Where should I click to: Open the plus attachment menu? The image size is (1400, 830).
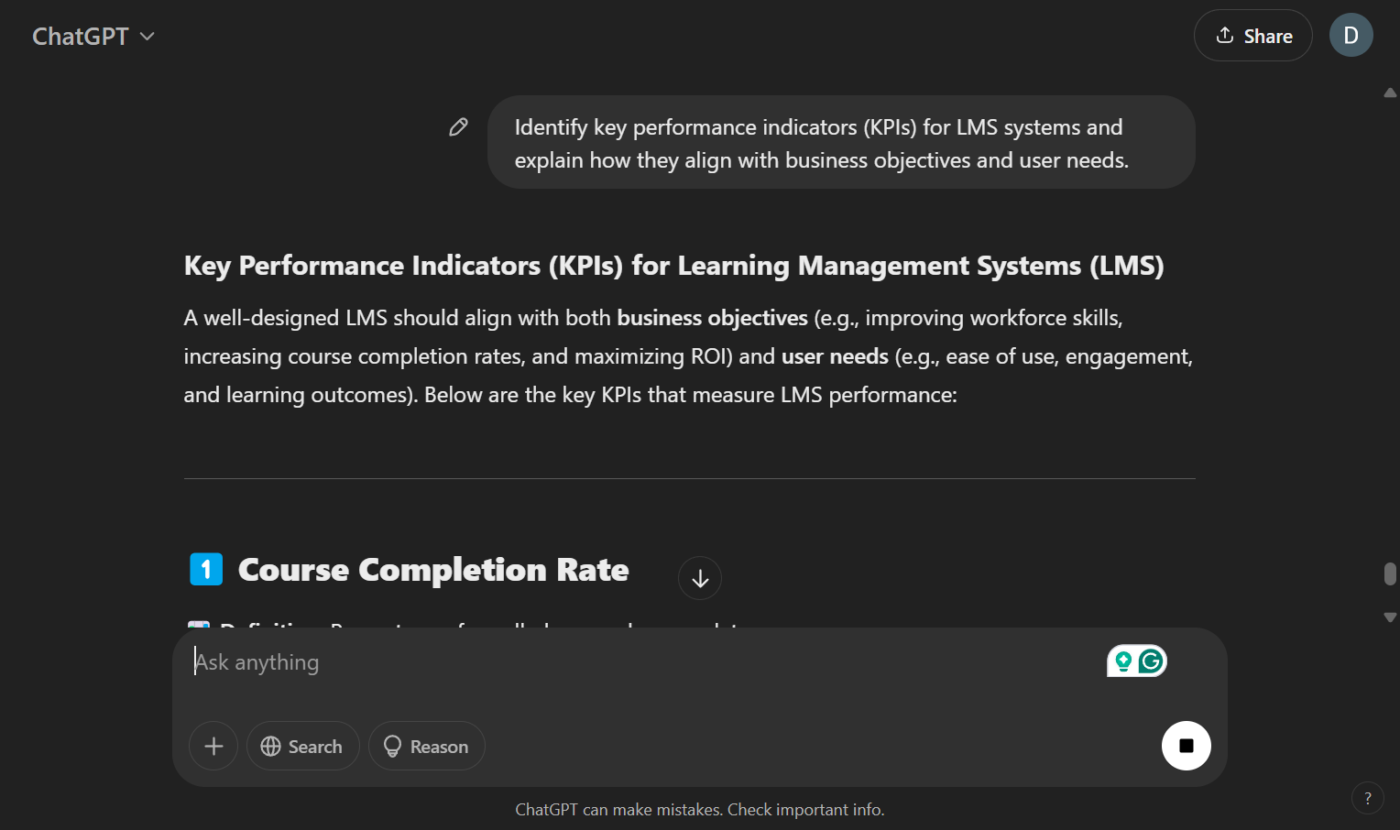213,746
